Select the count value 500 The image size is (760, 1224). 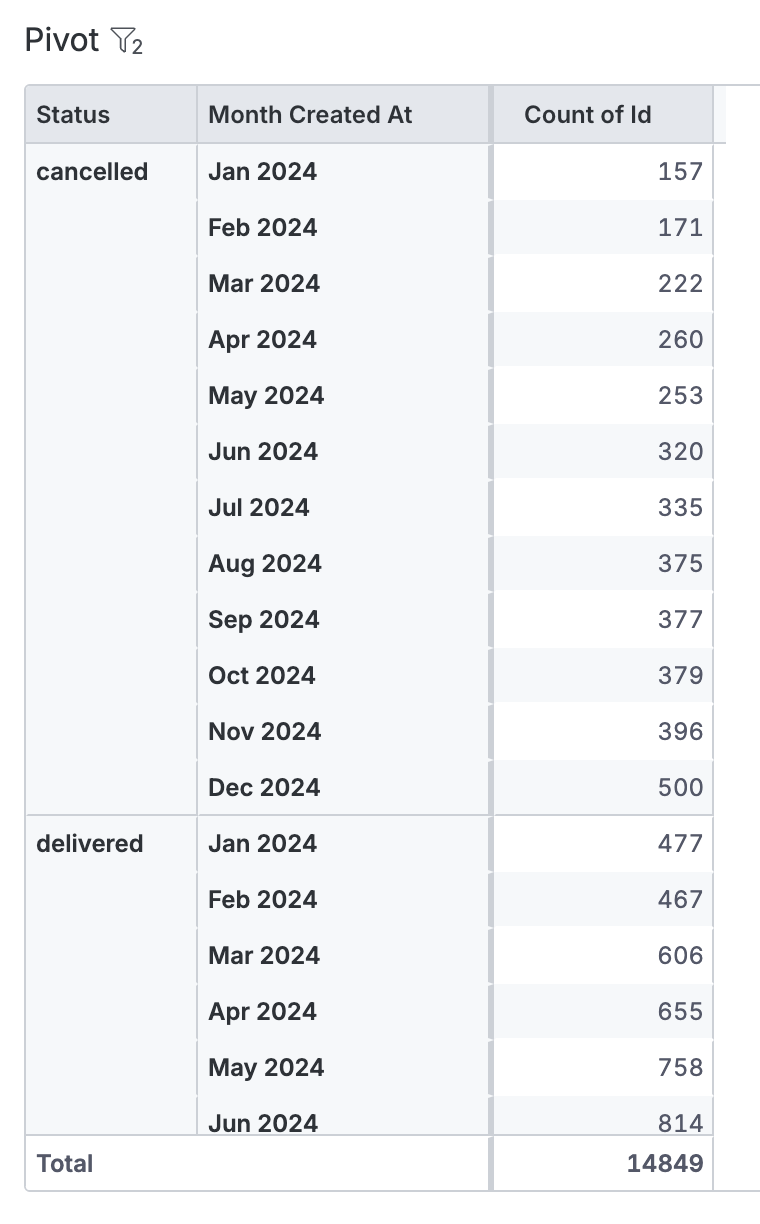pyautogui.click(x=680, y=788)
